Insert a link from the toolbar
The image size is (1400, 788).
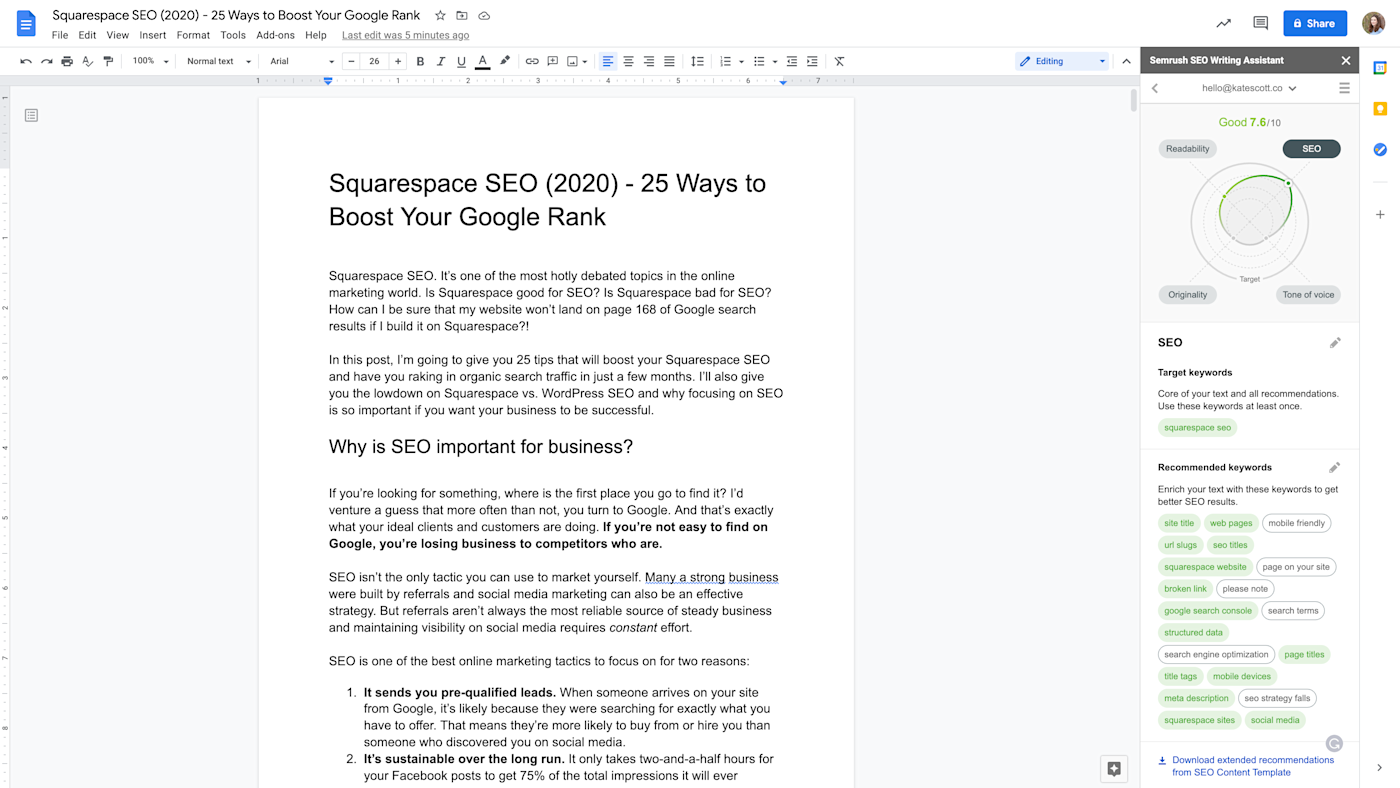click(532, 61)
